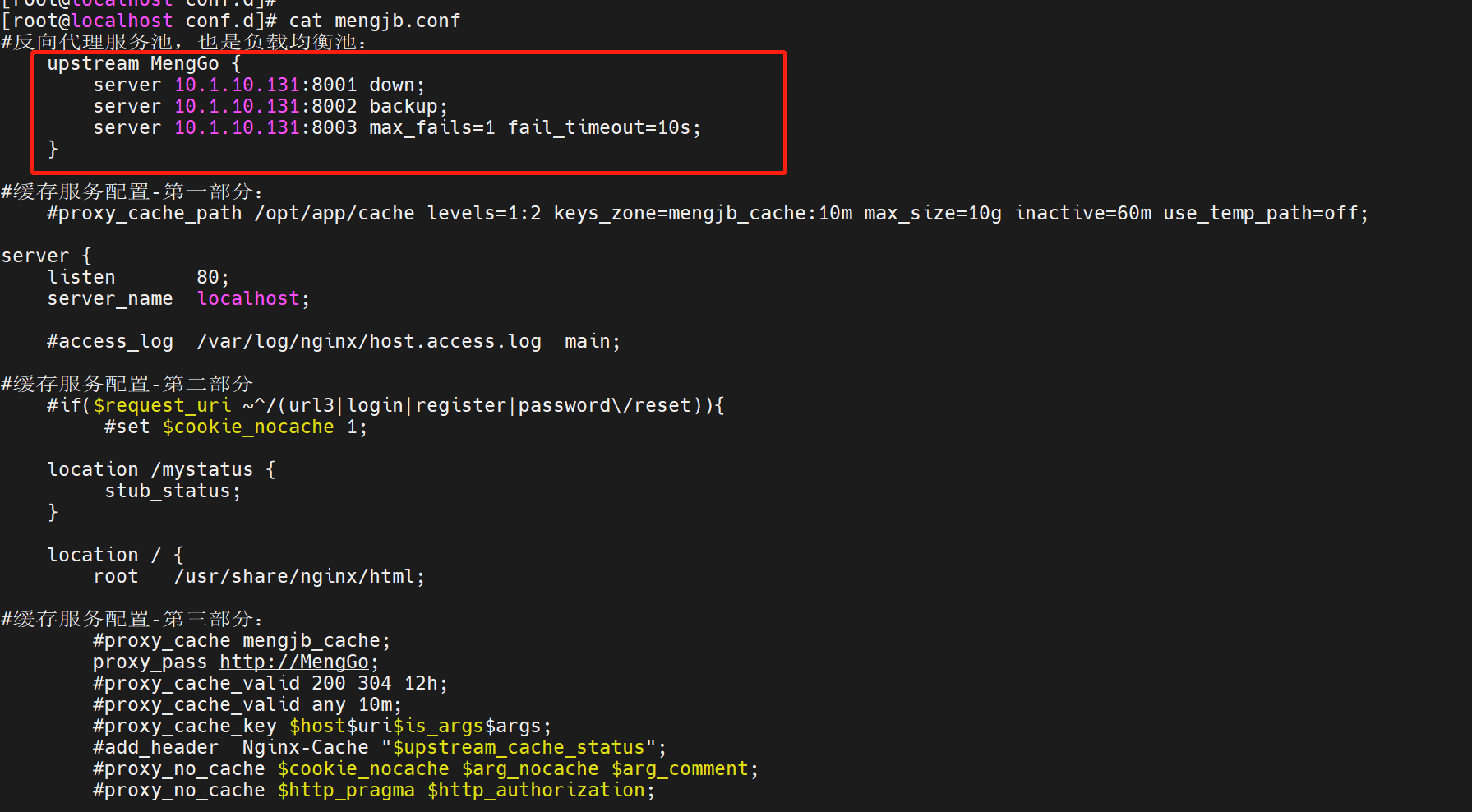
Task: Click the /usr/share/nginx/html root path
Action: (294, 576)
